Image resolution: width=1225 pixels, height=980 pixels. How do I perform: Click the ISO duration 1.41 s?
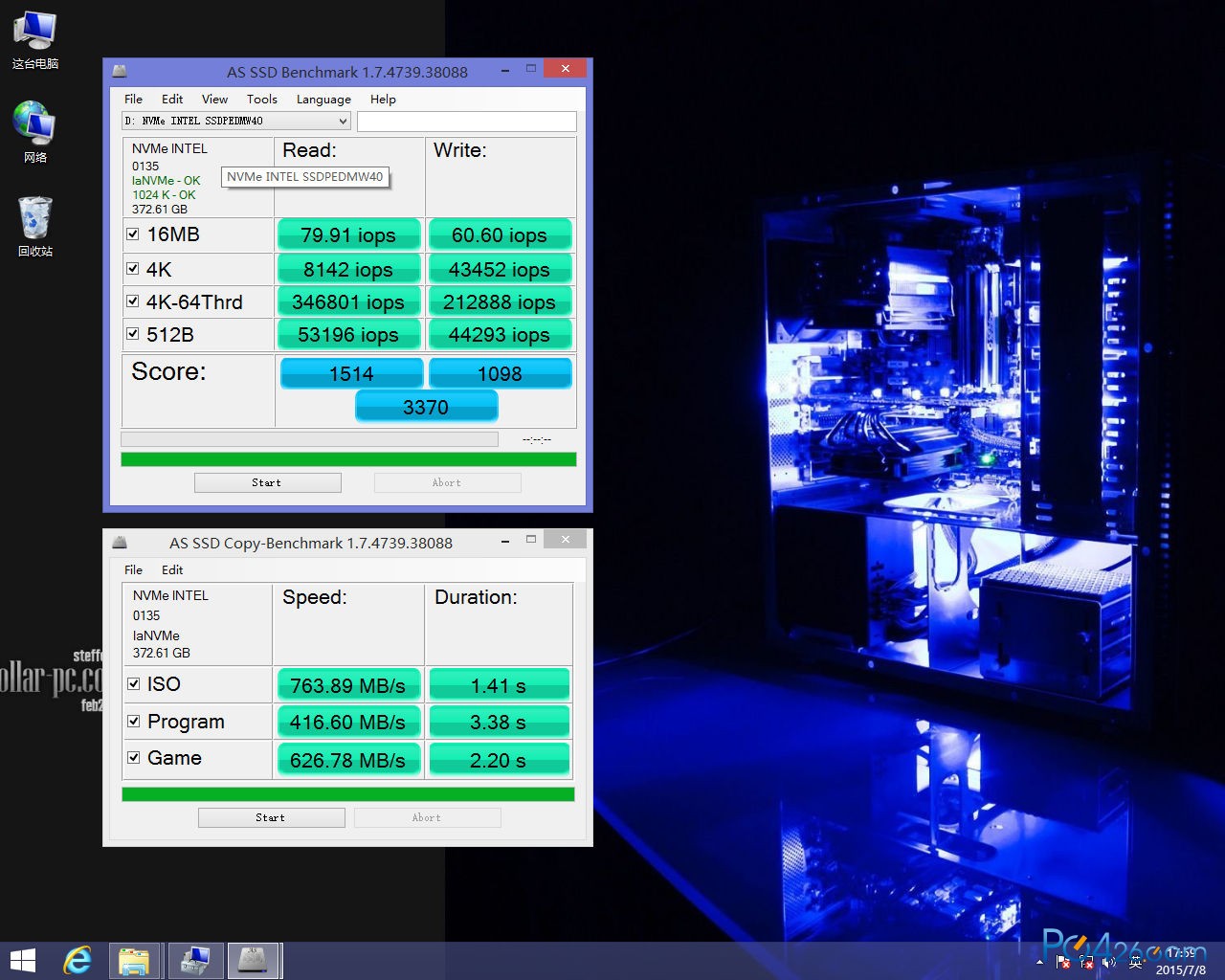tap(499, 685)
